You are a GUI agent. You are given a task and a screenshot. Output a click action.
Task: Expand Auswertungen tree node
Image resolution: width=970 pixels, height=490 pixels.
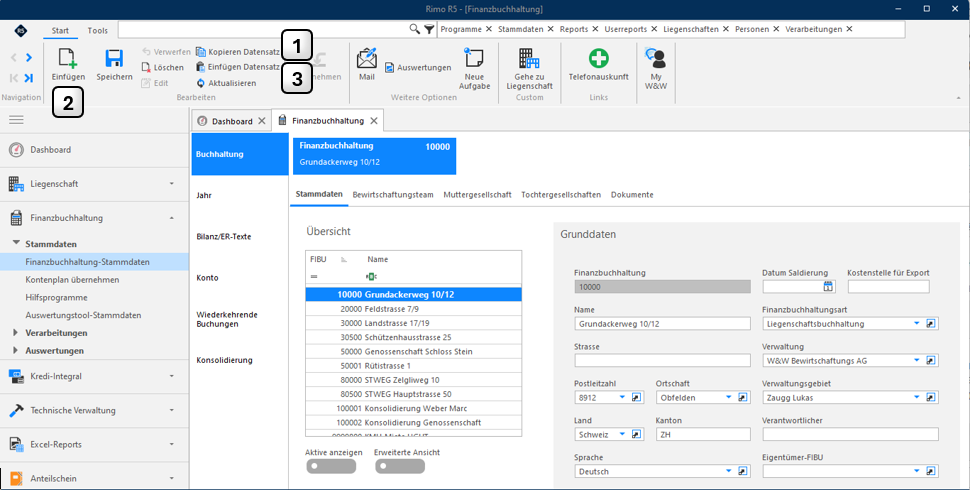pyautogui.click(x=15, y=350)
